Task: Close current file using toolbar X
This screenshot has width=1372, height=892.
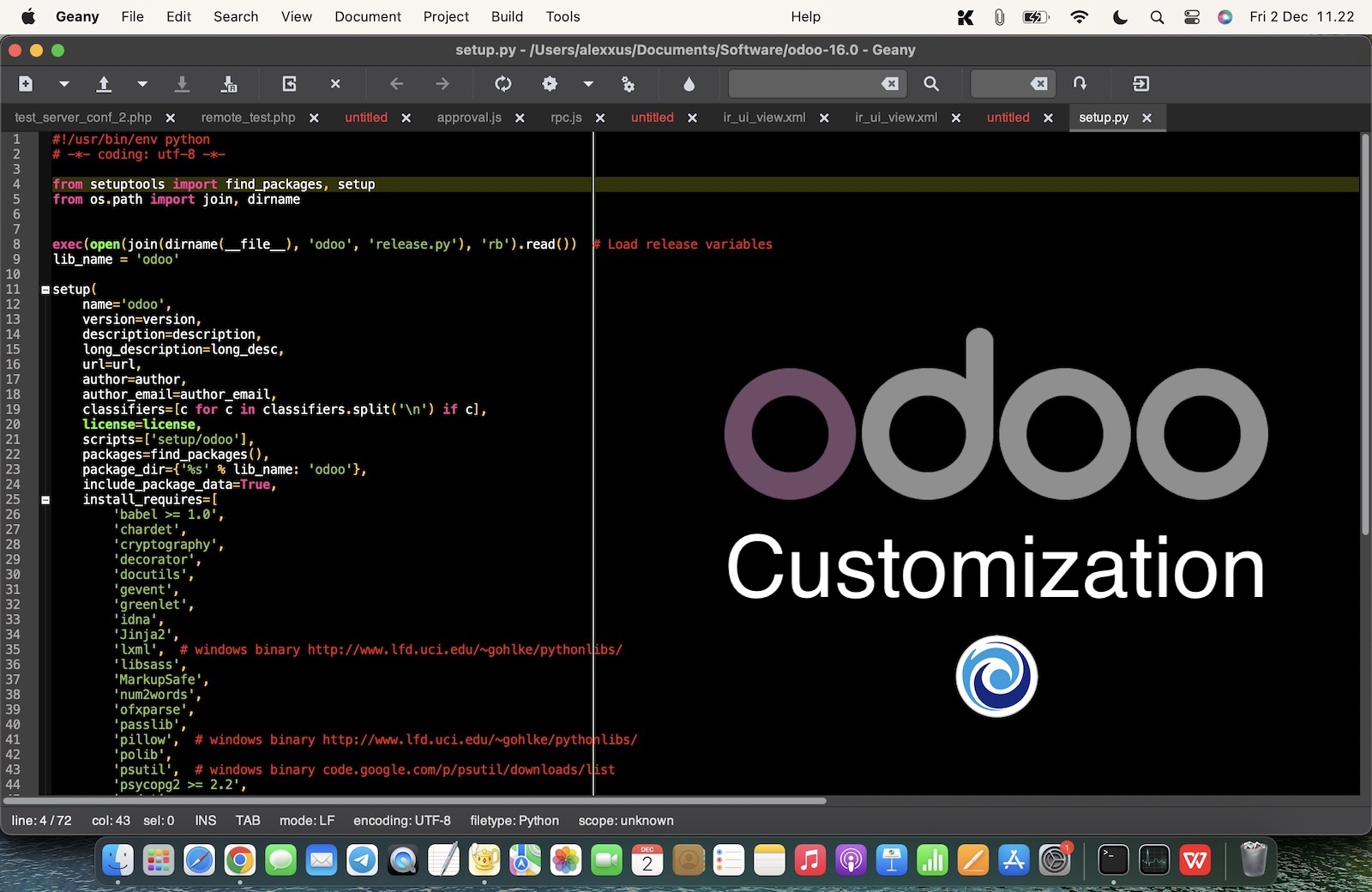Action: tap(335, 83)
